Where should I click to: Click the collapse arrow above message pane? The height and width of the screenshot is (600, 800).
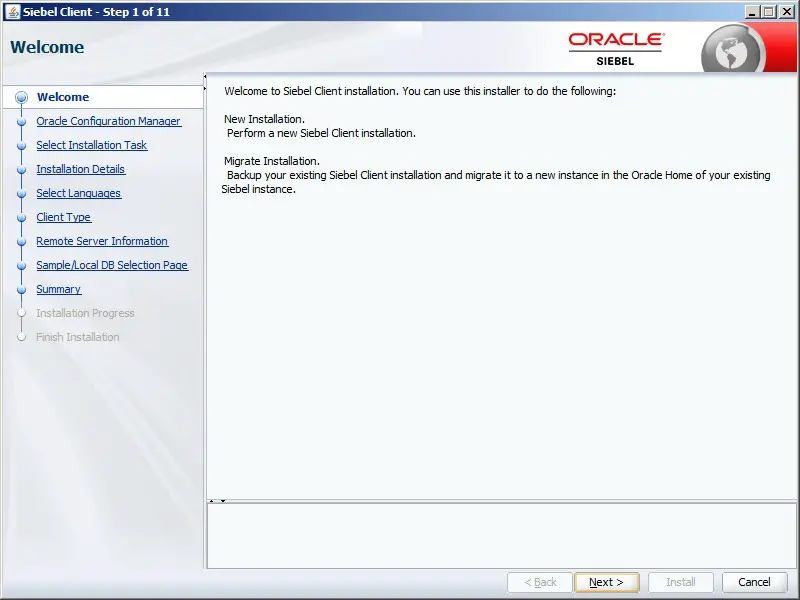tap(223, 501)
